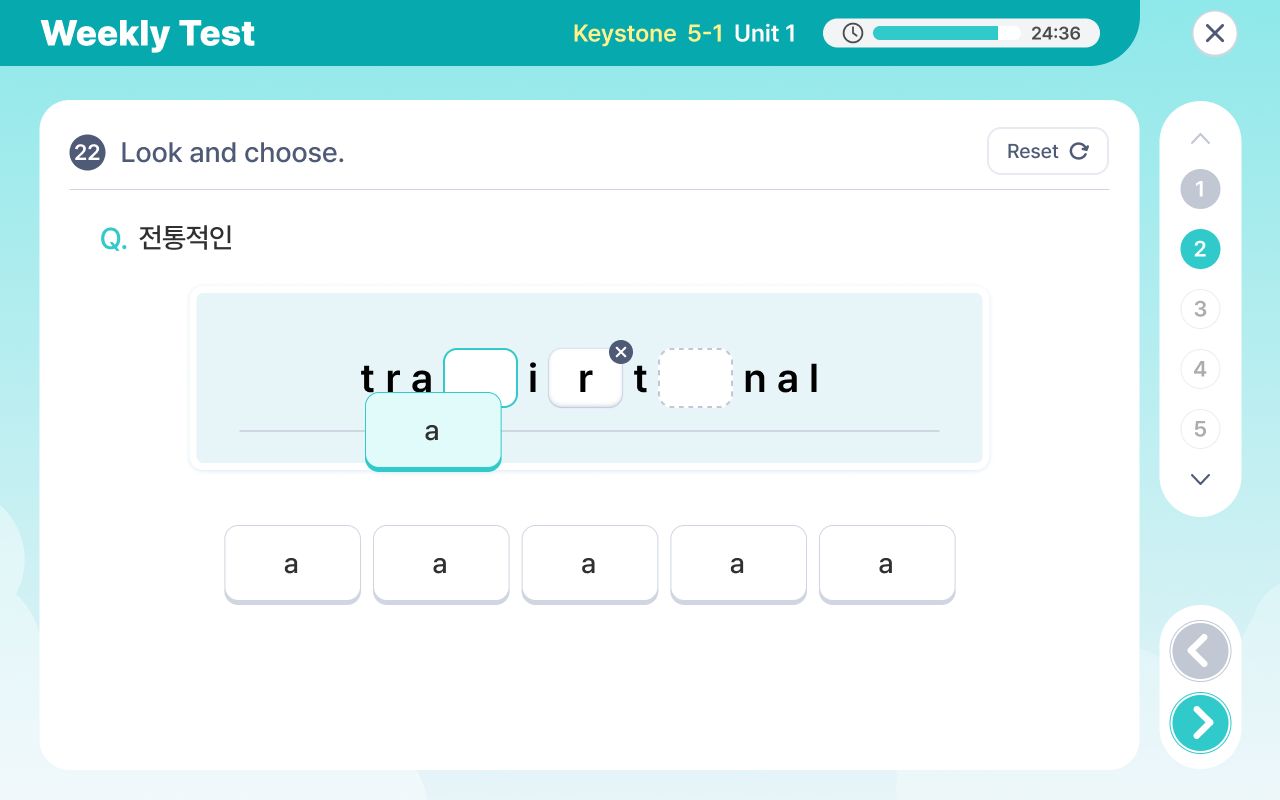
Task: Choose the first letter tile a
Action: point(292,564)
